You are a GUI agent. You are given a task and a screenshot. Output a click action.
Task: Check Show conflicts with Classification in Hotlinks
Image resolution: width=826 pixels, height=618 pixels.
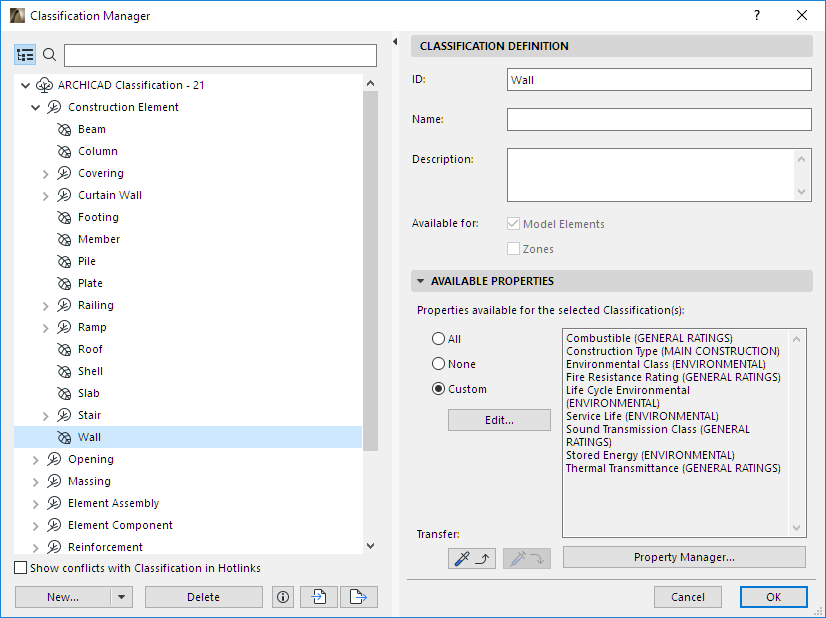(x=21, y=568)
